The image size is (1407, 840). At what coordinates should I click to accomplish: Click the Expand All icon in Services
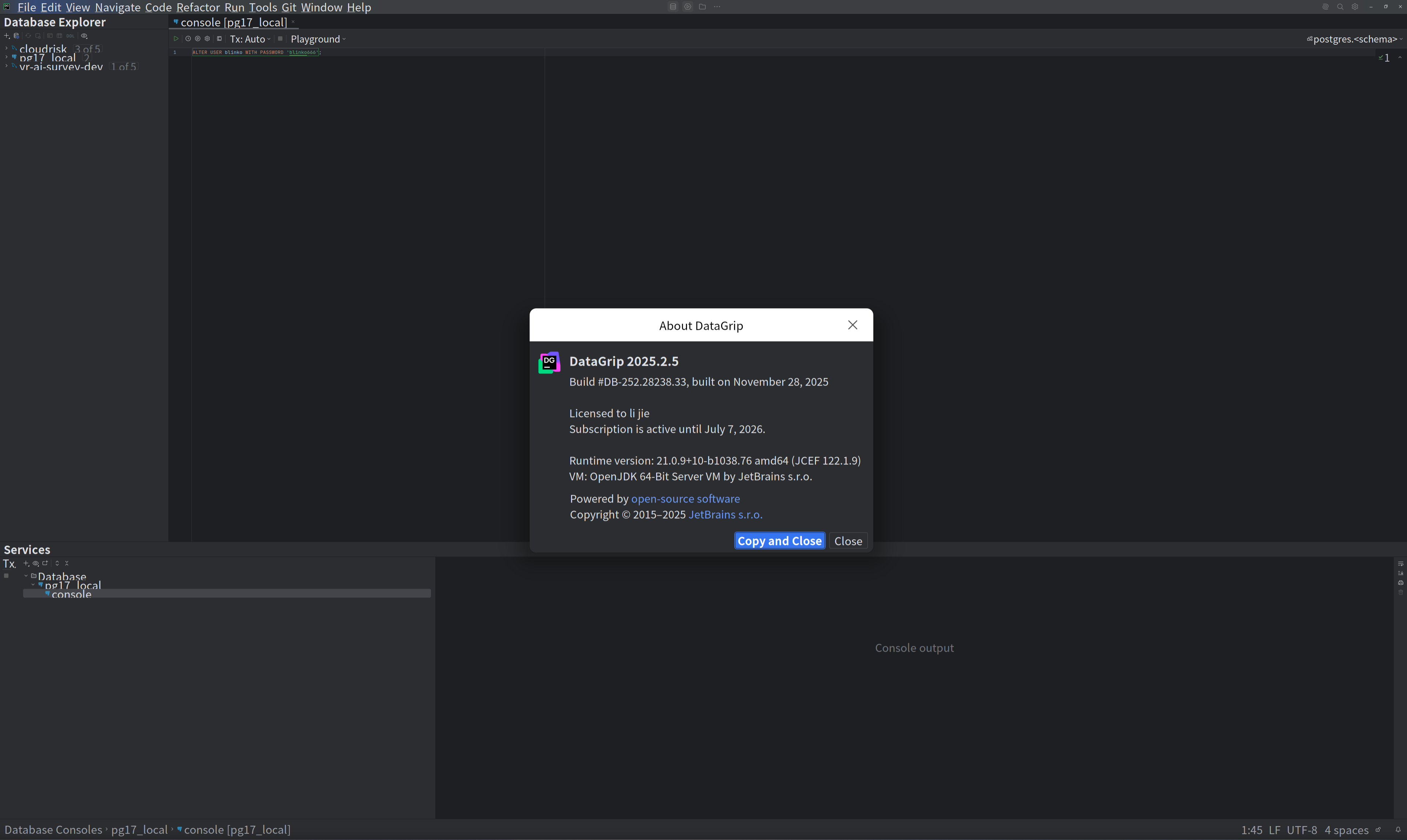(57, 563)
